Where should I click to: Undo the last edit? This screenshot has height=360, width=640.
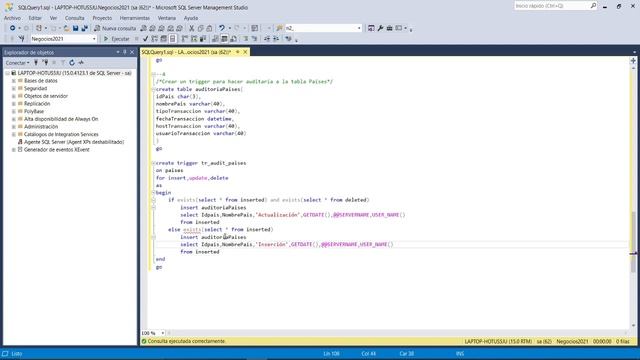click(x=222, y=28)
